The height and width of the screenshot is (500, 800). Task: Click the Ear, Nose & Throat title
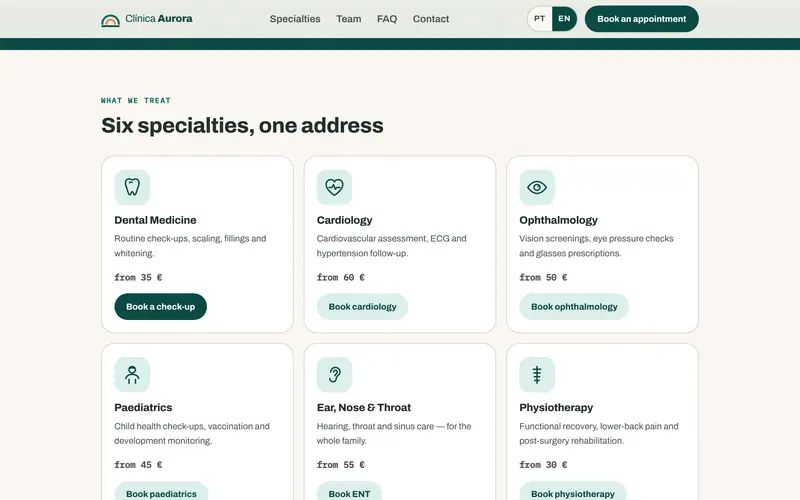click(x=364, y=407)
